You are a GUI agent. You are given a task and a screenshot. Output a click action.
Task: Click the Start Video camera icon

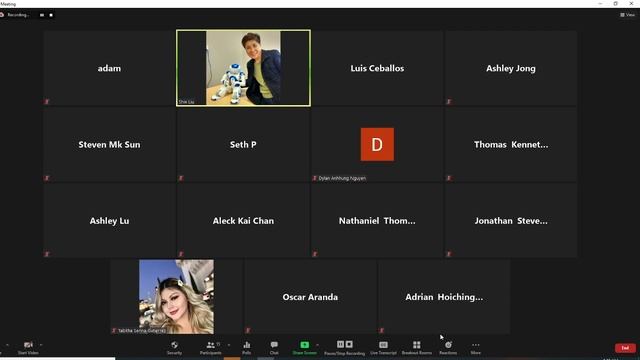[x=28, y=345]
